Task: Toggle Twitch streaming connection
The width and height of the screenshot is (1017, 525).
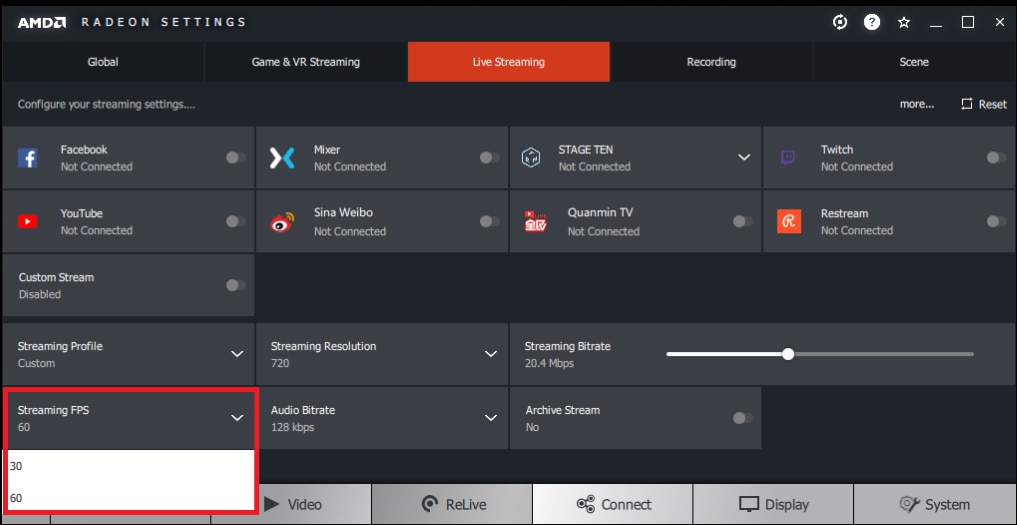Action: 996,158
